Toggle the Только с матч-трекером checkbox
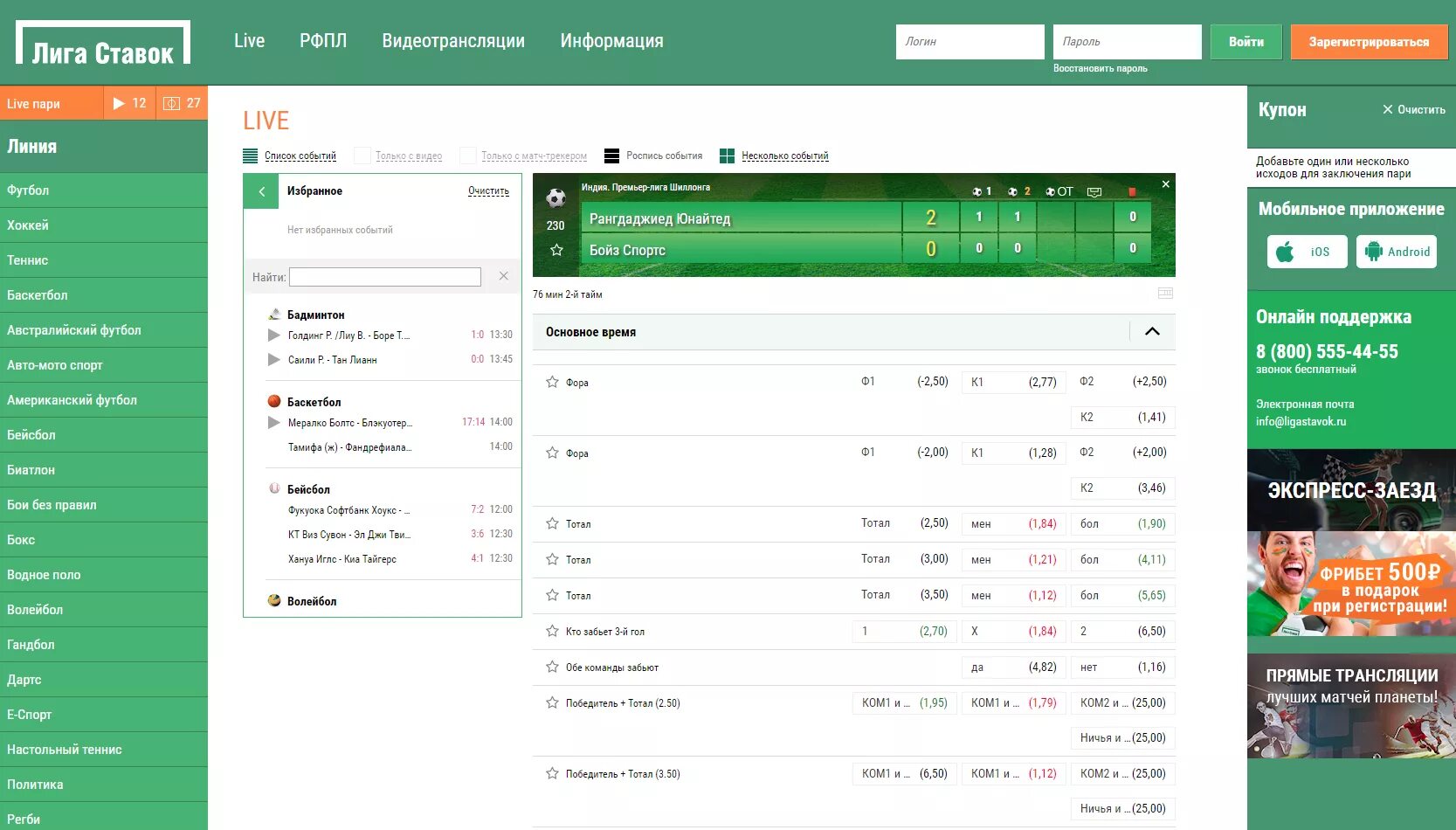Image resolution: width=1456 pixels, height=830 pixels. pos(468,156)
